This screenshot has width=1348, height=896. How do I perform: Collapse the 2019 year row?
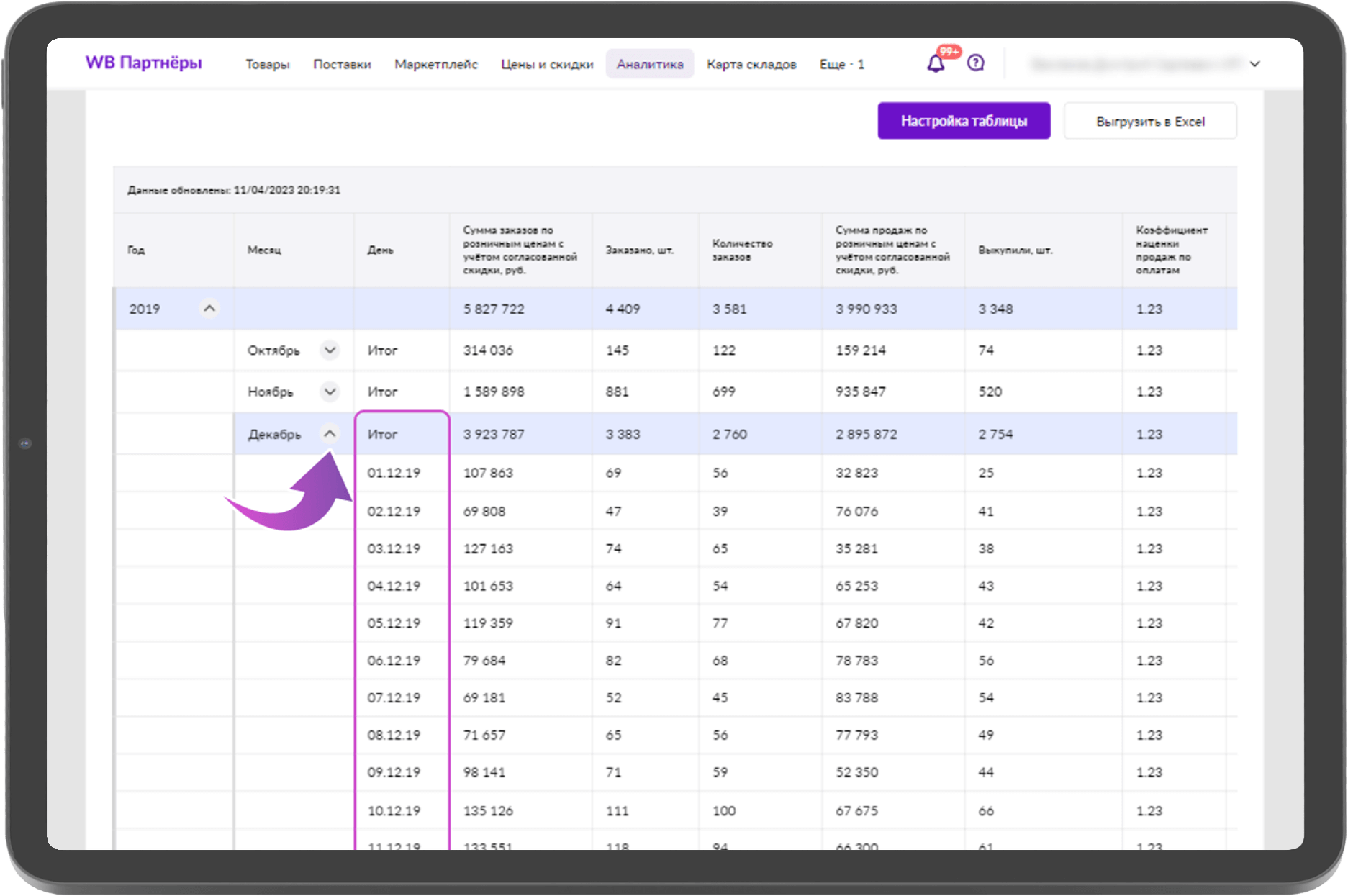point(210,309)
